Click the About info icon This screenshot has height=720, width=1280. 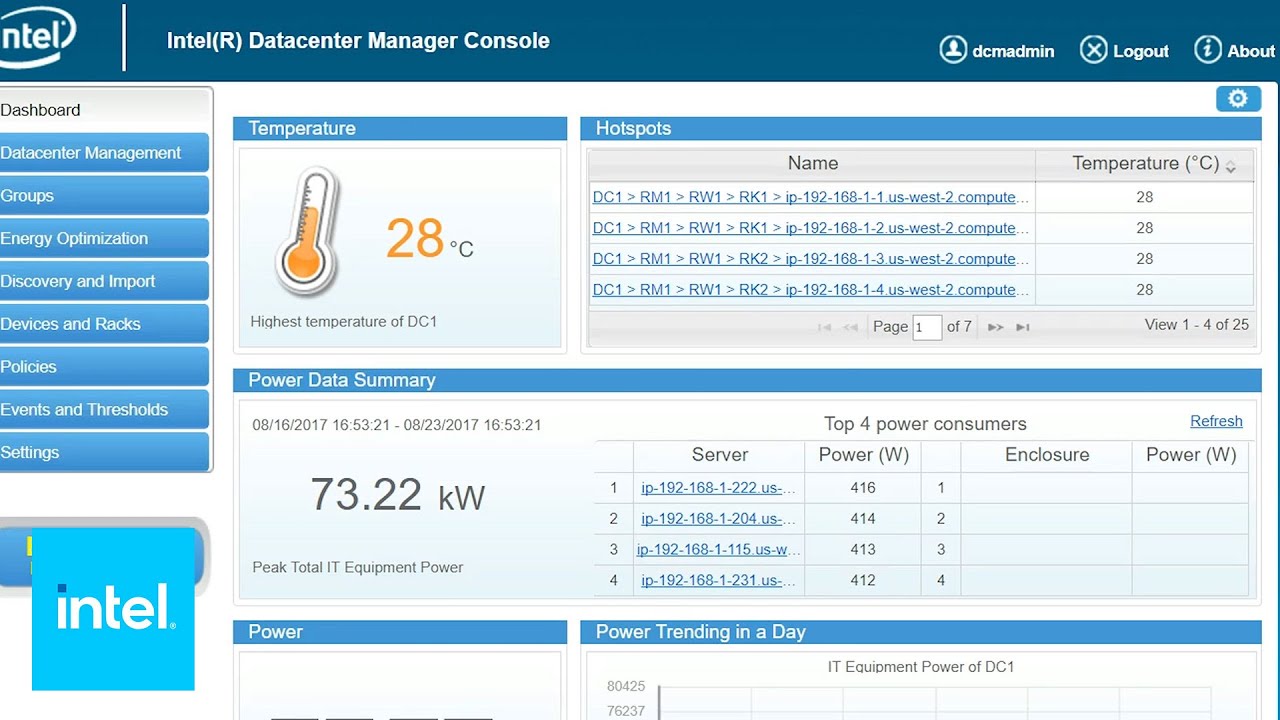pos(1208,50)
